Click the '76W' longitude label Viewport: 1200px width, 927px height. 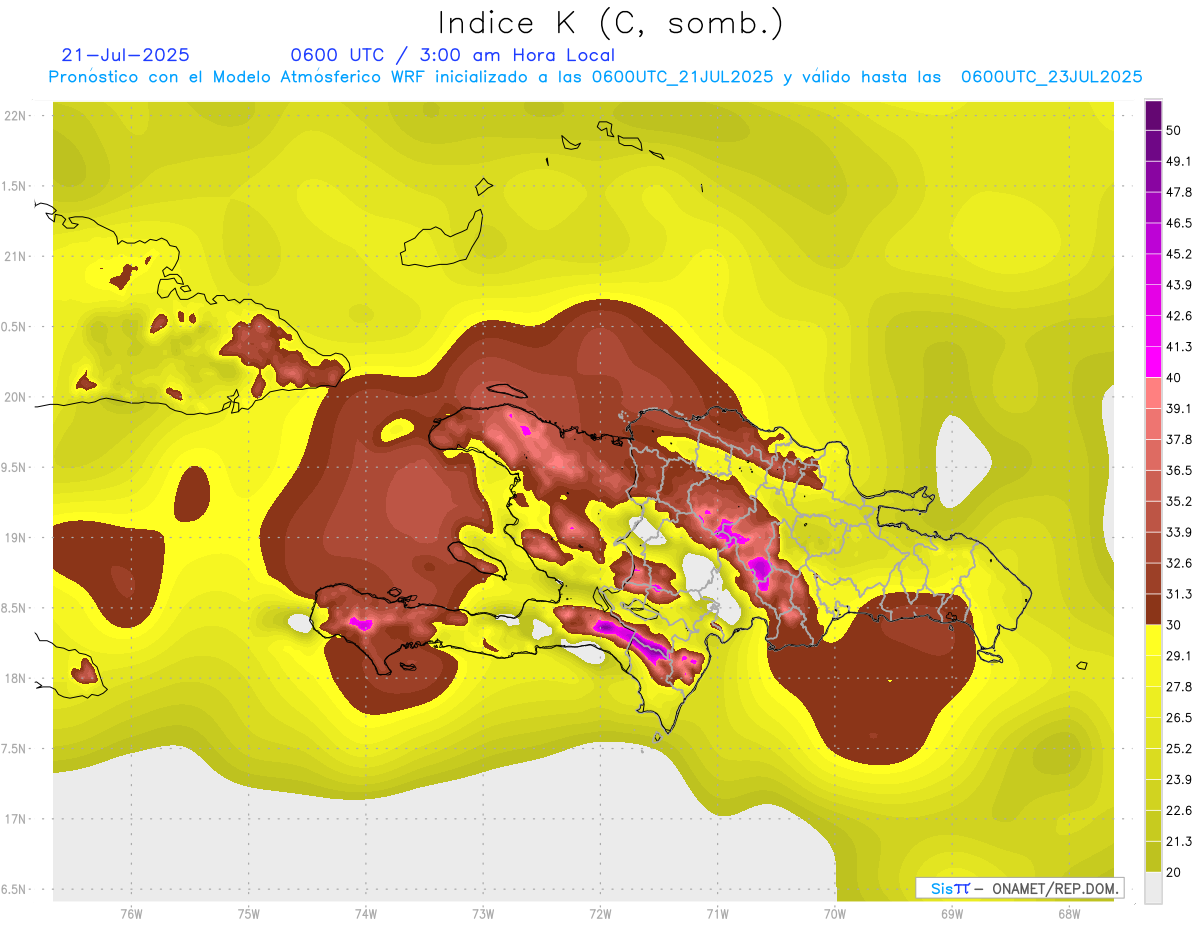(x=131, y=914)
